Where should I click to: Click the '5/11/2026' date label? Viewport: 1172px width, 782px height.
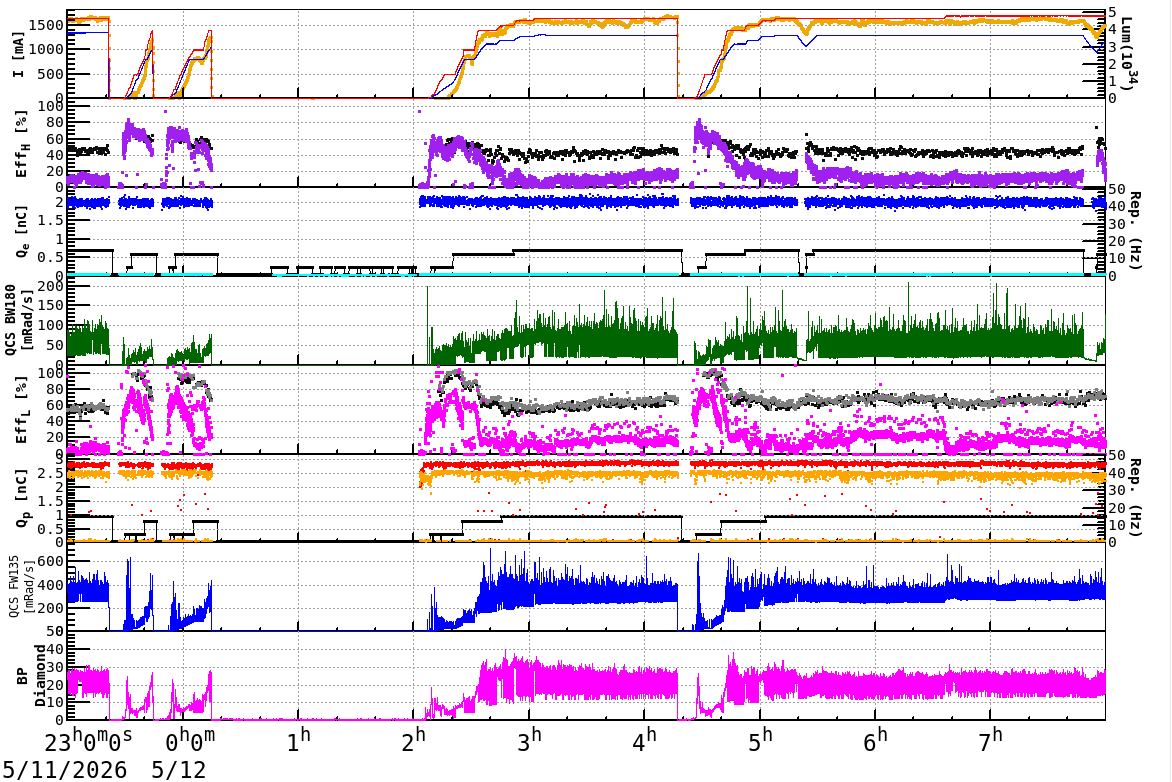[x=64, y=770]
